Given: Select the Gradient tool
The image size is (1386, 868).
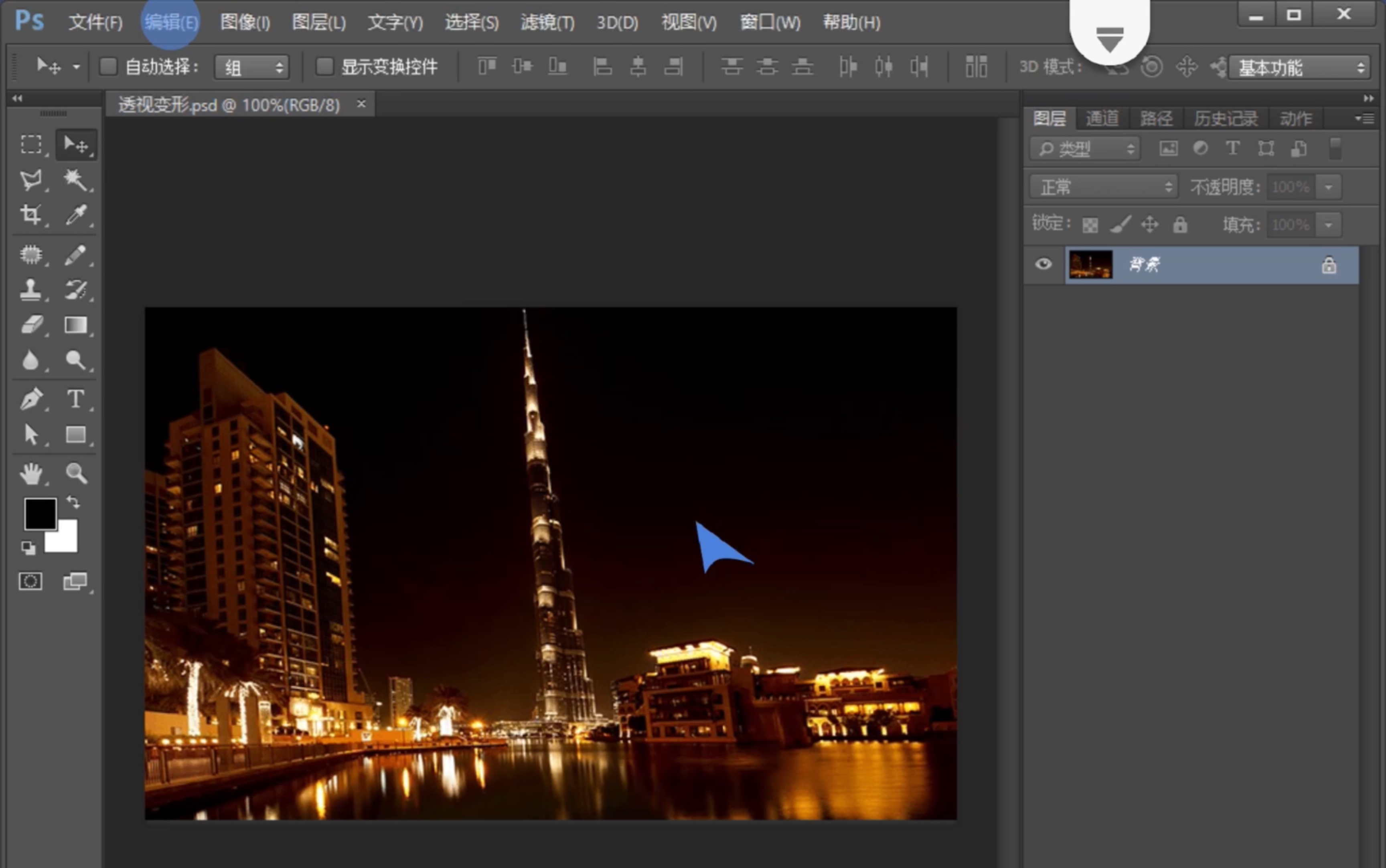Looking at the screenshot, I should click(75, 326).
